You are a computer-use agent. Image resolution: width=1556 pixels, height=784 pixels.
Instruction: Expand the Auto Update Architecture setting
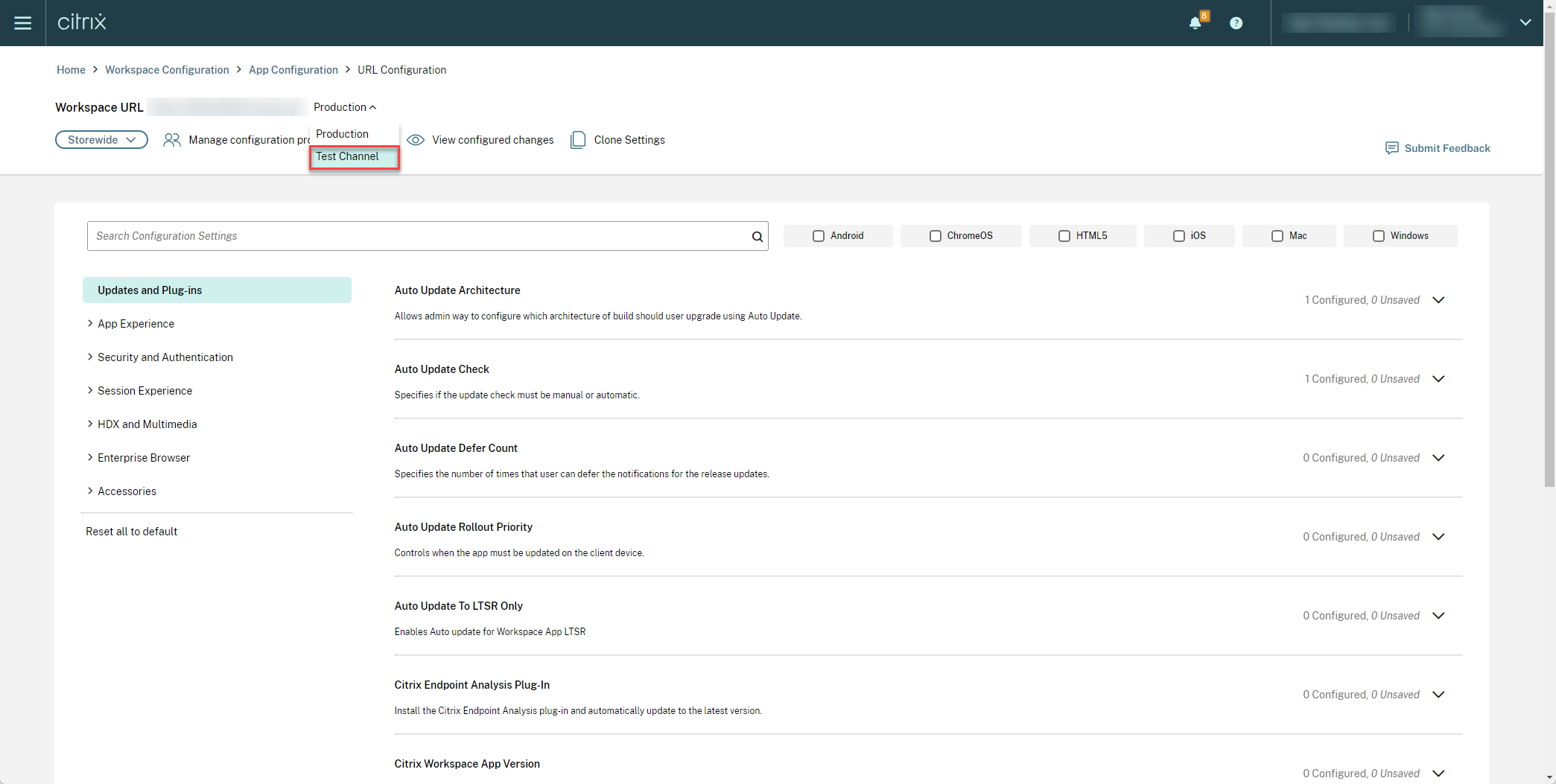(x=1438, y=300)
